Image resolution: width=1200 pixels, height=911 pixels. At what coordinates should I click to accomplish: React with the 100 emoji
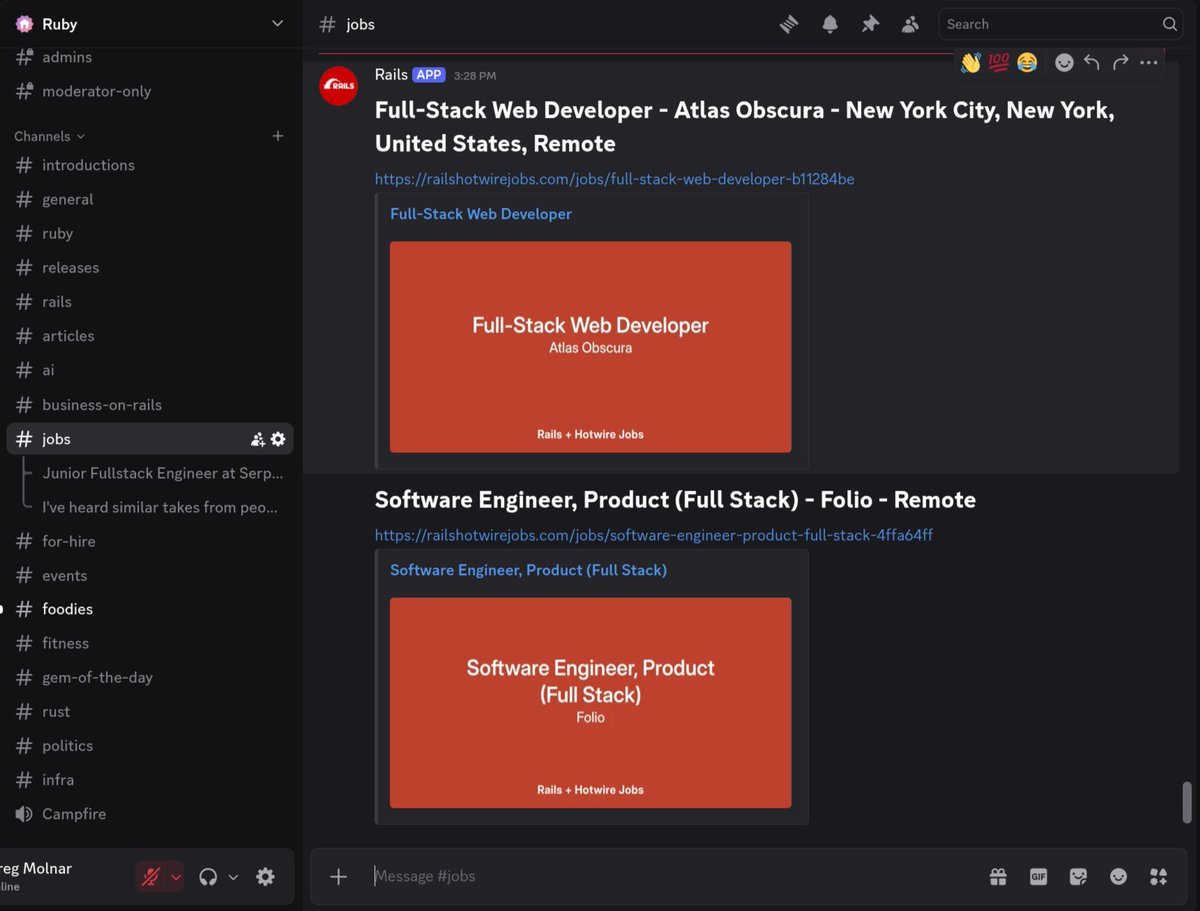tap(999, 62)
